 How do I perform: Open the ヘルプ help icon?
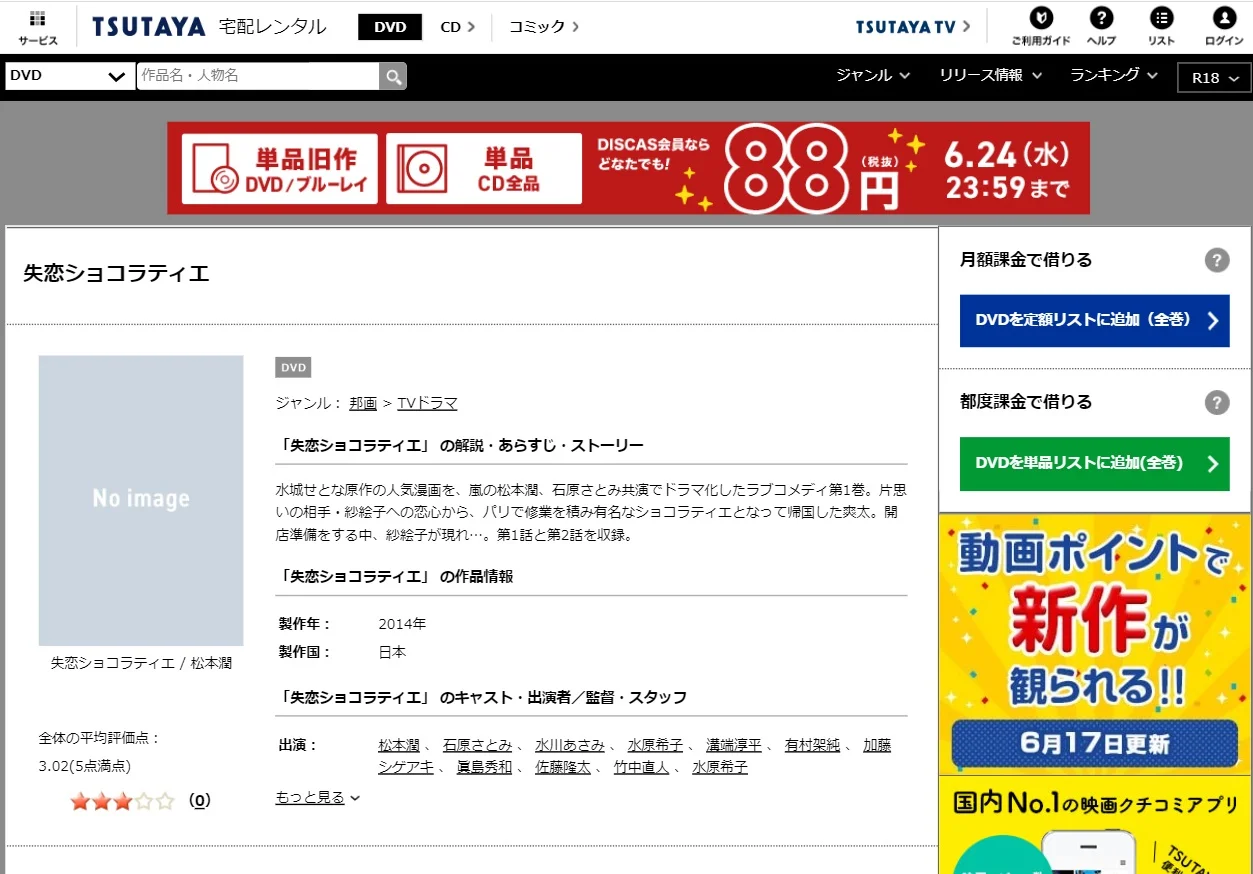pos(1101,27)
